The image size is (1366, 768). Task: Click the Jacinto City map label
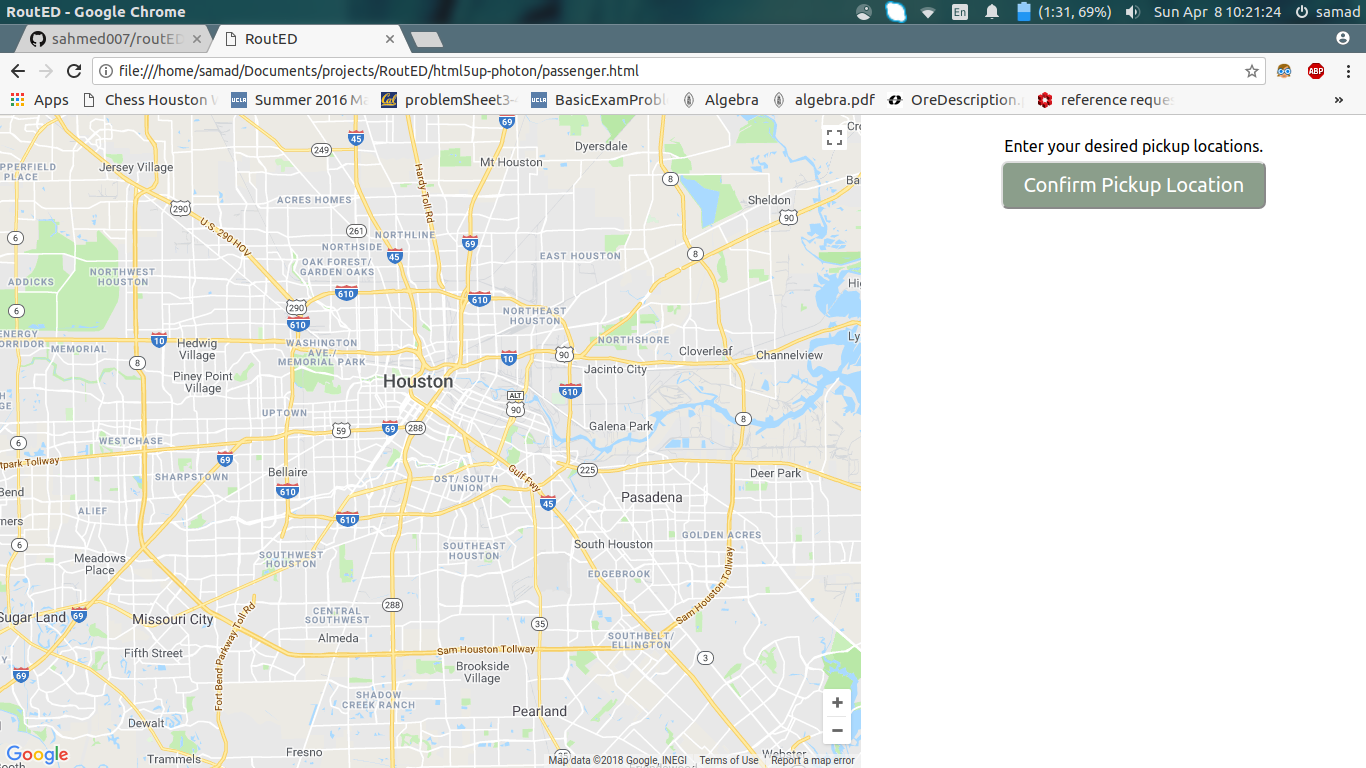[x=615, y=369]
